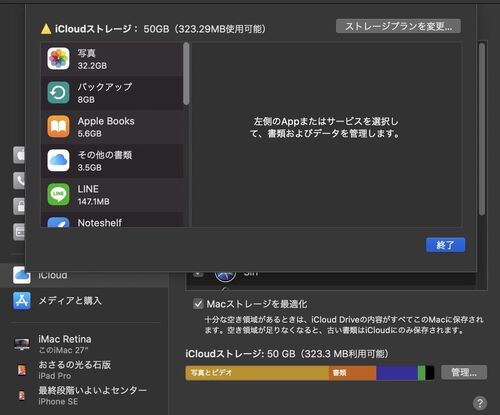Select the 写真 32.2GB row
Screen dimensions: 500x415
point(112,59)
